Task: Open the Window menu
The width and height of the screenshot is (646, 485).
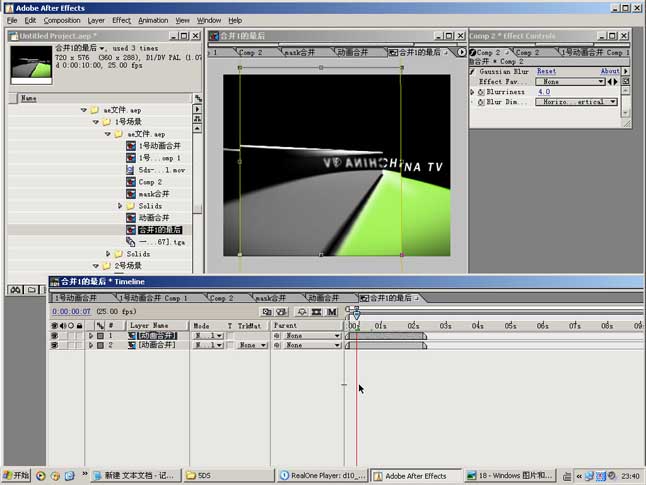Action: (209, 20)
